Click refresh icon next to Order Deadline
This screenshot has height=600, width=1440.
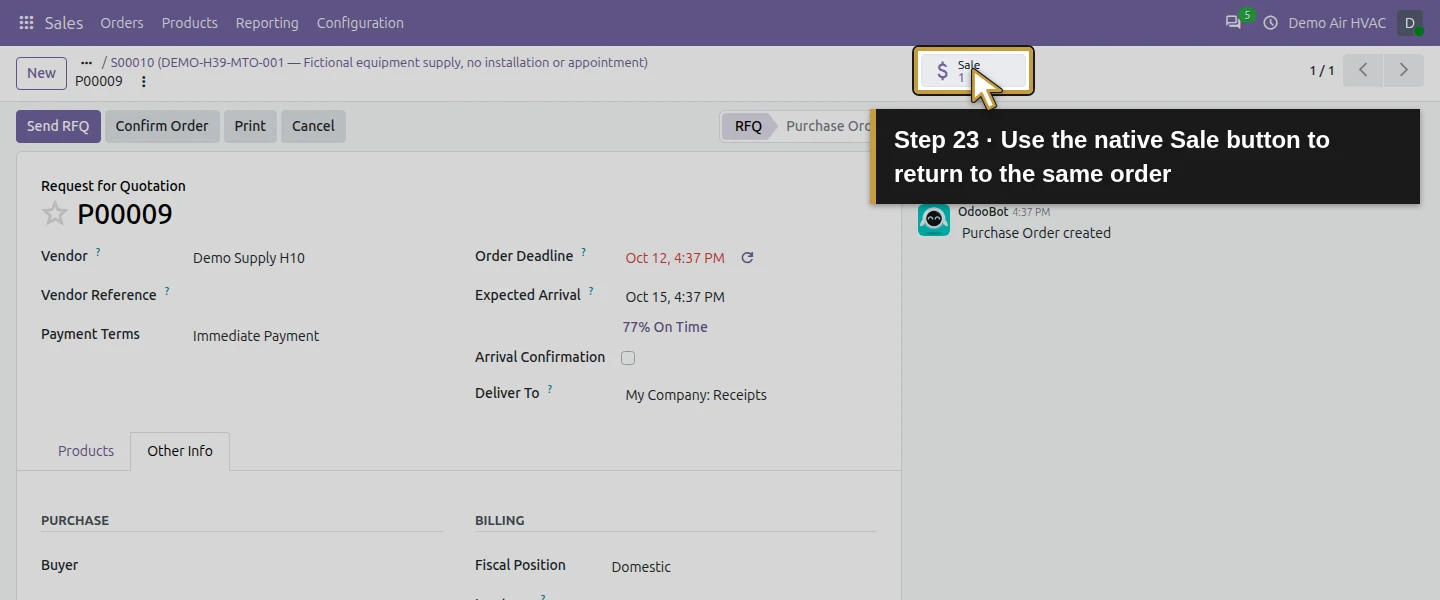pyautogui.click(x=747, y=258)
